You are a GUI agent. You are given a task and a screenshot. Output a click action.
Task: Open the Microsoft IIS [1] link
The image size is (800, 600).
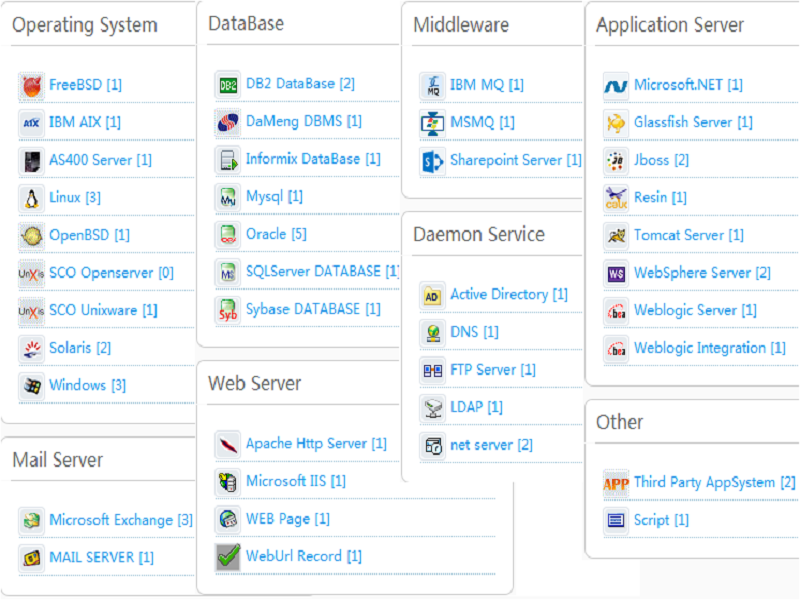tap(295, 481)
